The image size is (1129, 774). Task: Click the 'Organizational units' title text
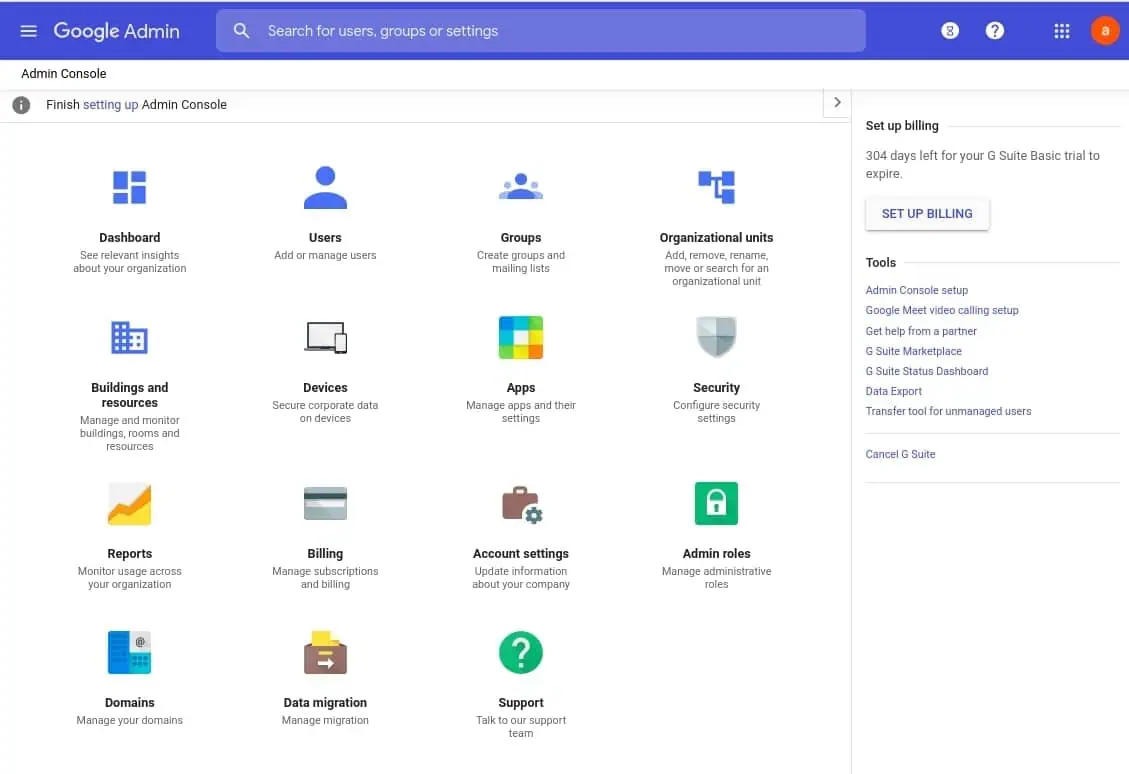716,238
